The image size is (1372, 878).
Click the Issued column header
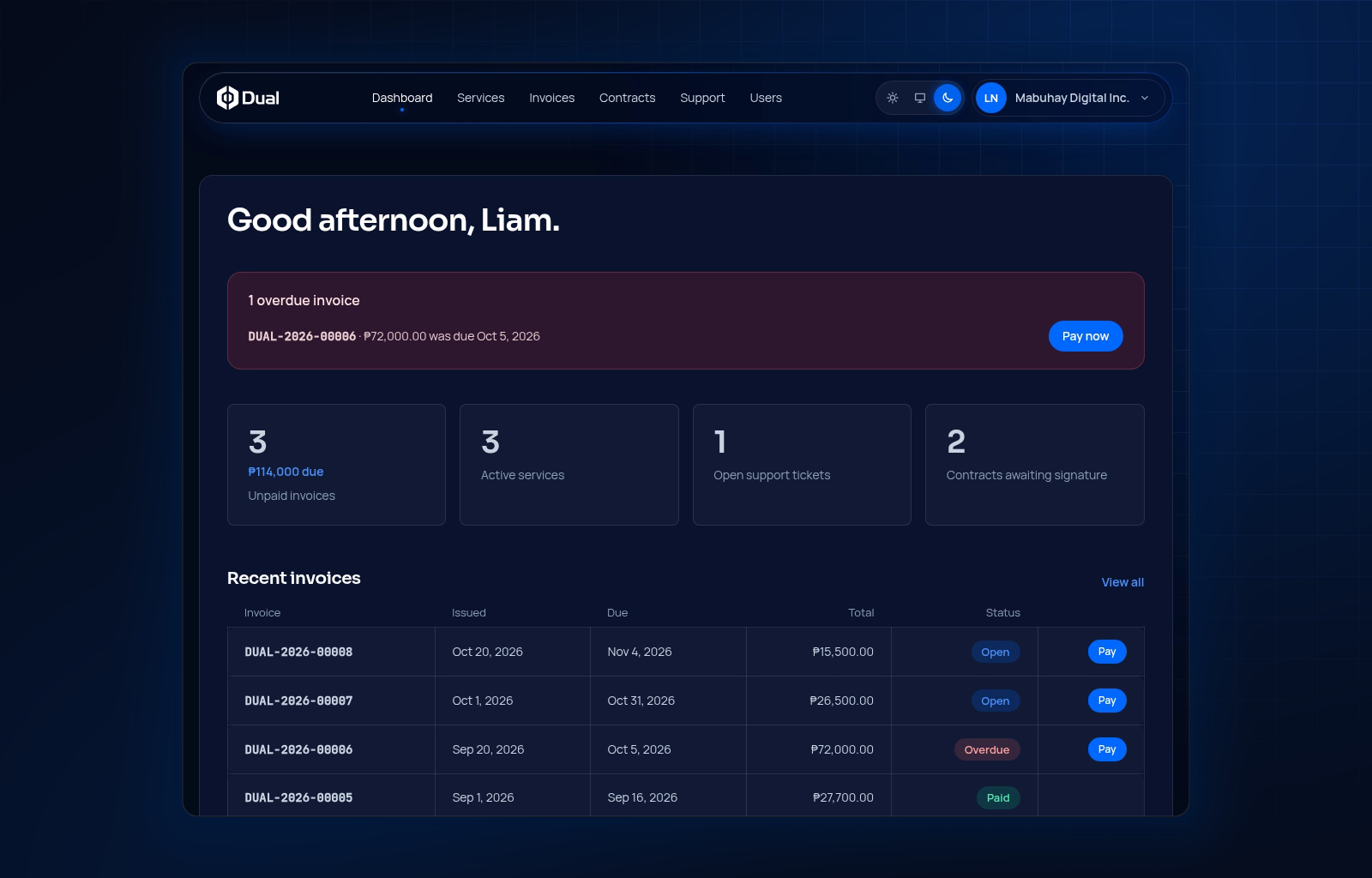tap(469, 612)
